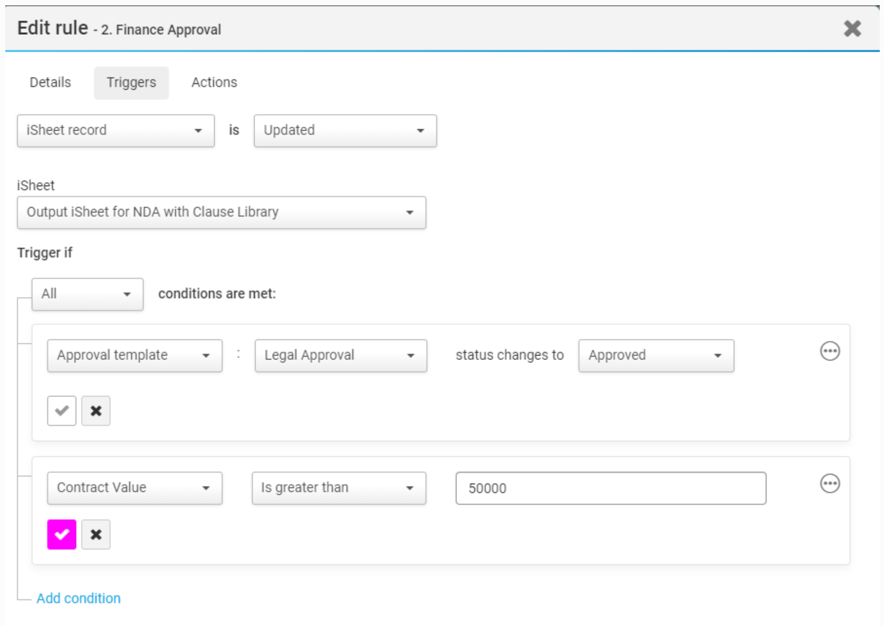This screenshot has height=626, width=884.
Task: Open the Legal Approval dropdown
Action: click(340, 356)
